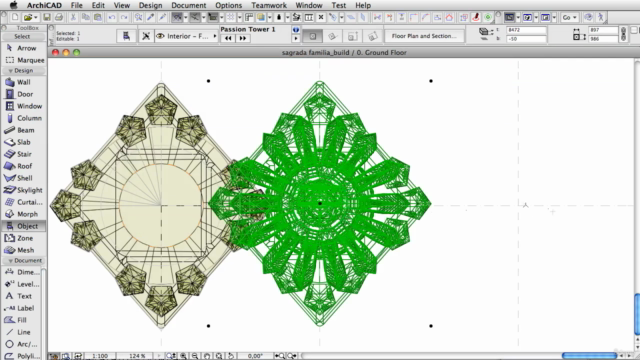Select the Arrow tool

(x=24, y=48)
